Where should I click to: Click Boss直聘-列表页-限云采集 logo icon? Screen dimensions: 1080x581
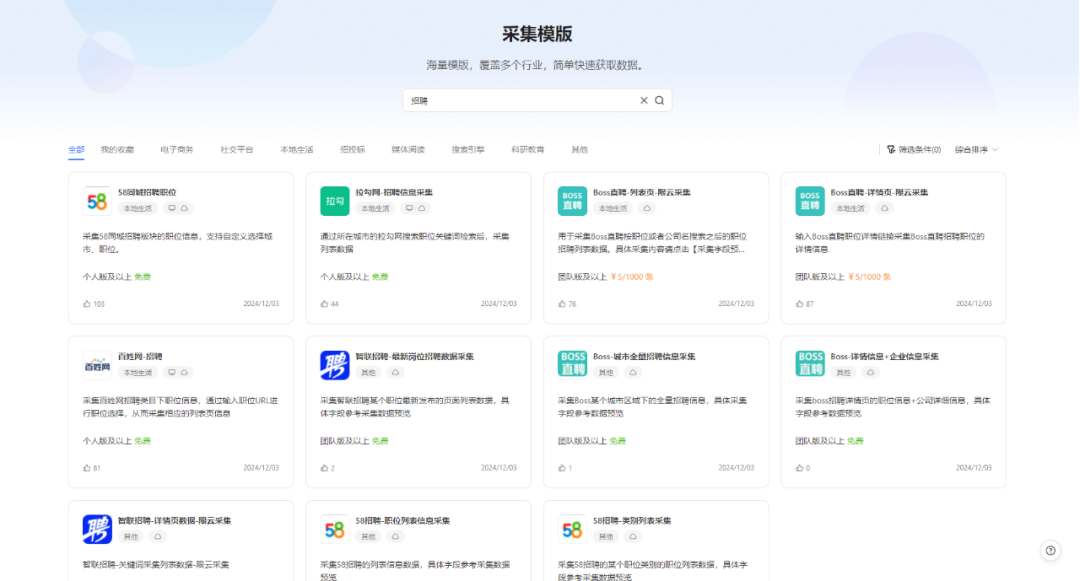click(572, 200)
